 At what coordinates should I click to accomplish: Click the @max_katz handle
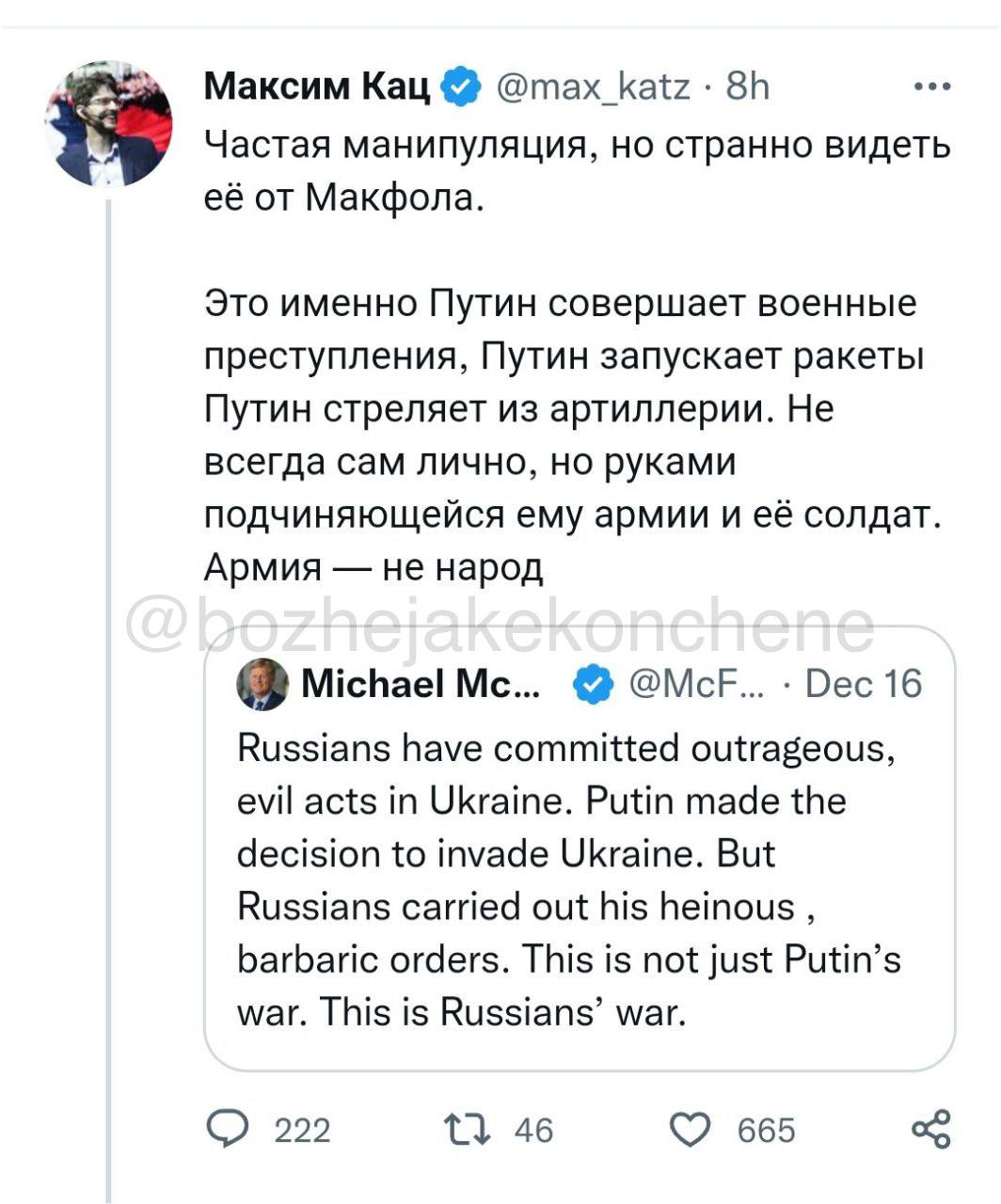(x=592, y=87)
